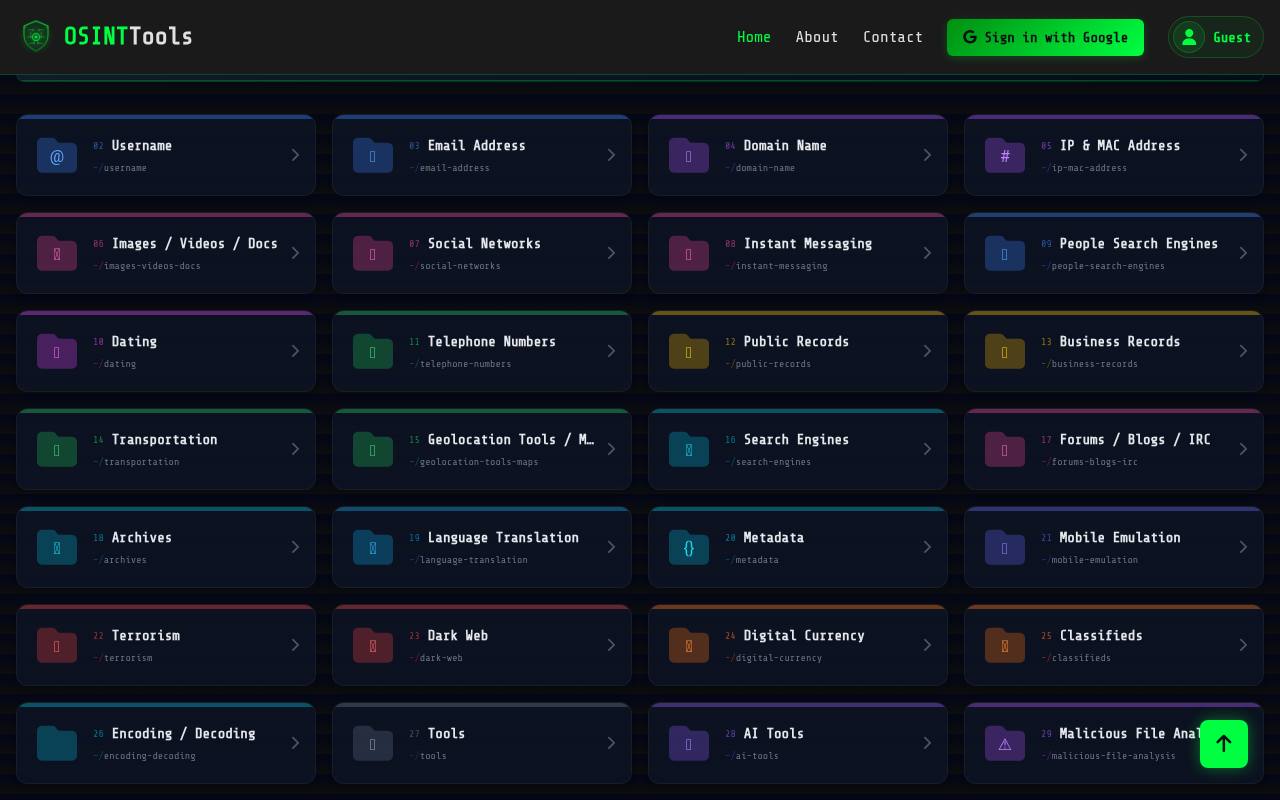The width and height of the screenshot is (1280, 800).
Task: Click the Social Networks folder icon
Action: coord(373,253)
